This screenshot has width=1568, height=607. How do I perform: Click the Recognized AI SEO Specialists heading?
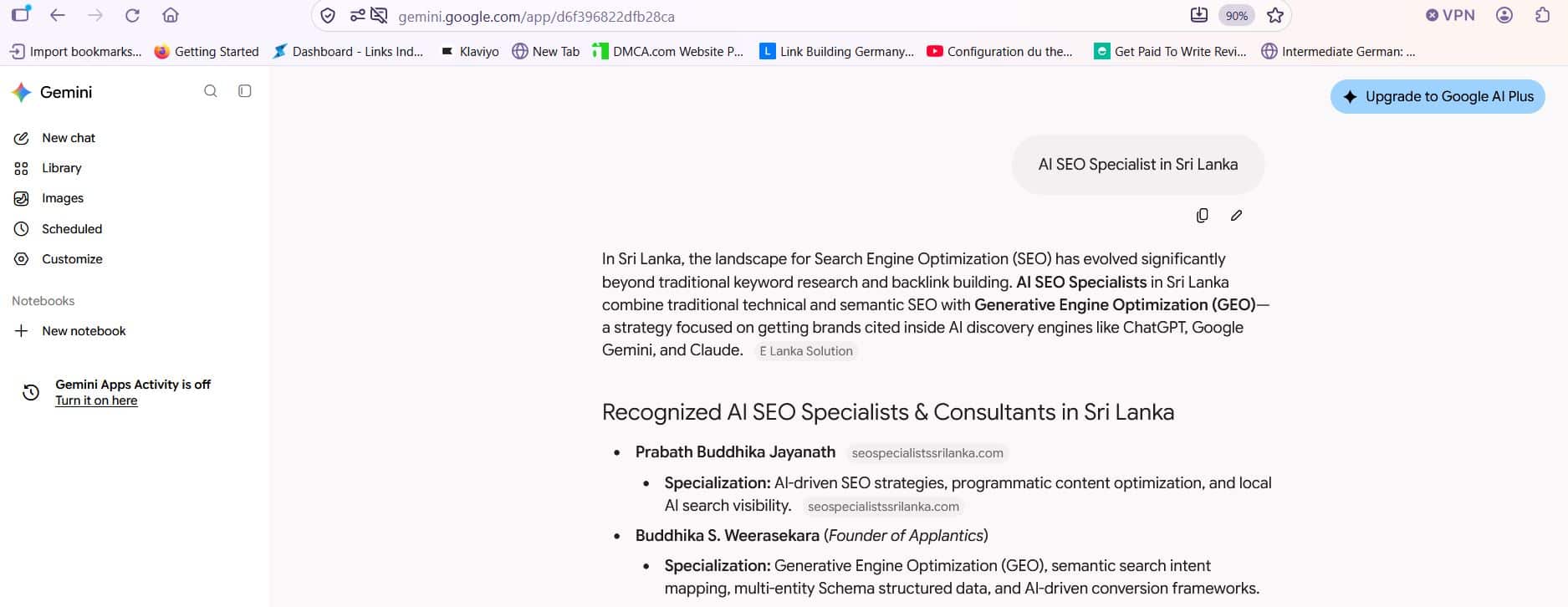pyautogui.click(x=888, y=412)
